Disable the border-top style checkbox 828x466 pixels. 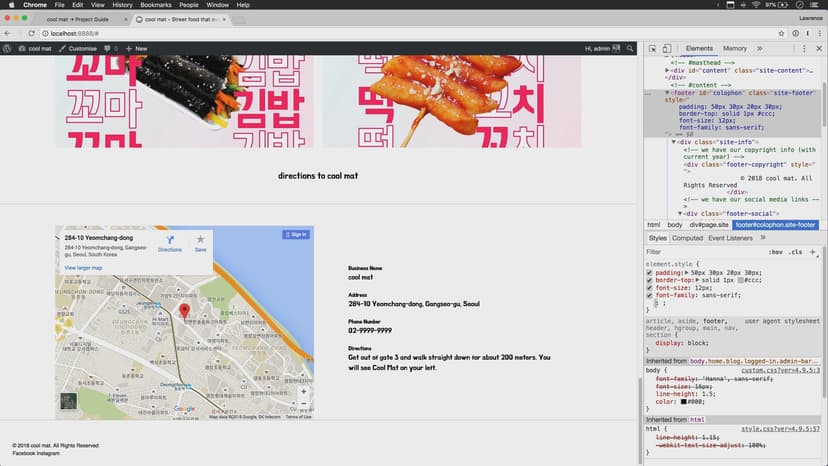coord(649,279)
